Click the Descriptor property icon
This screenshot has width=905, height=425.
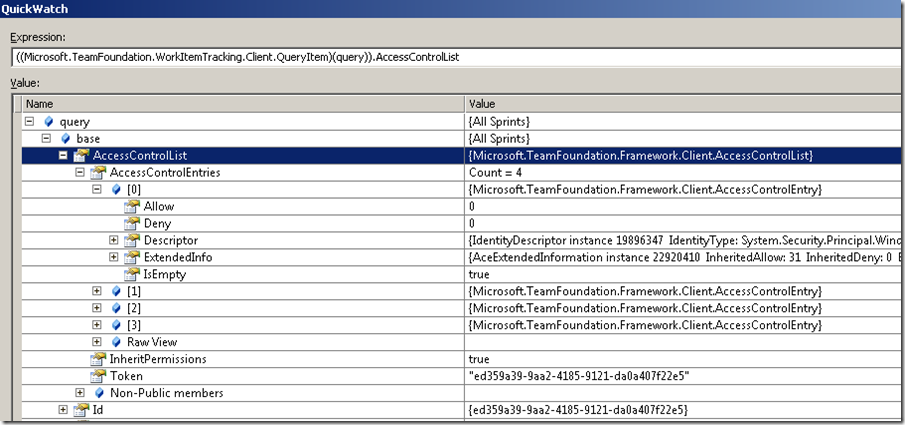[132, 240]
